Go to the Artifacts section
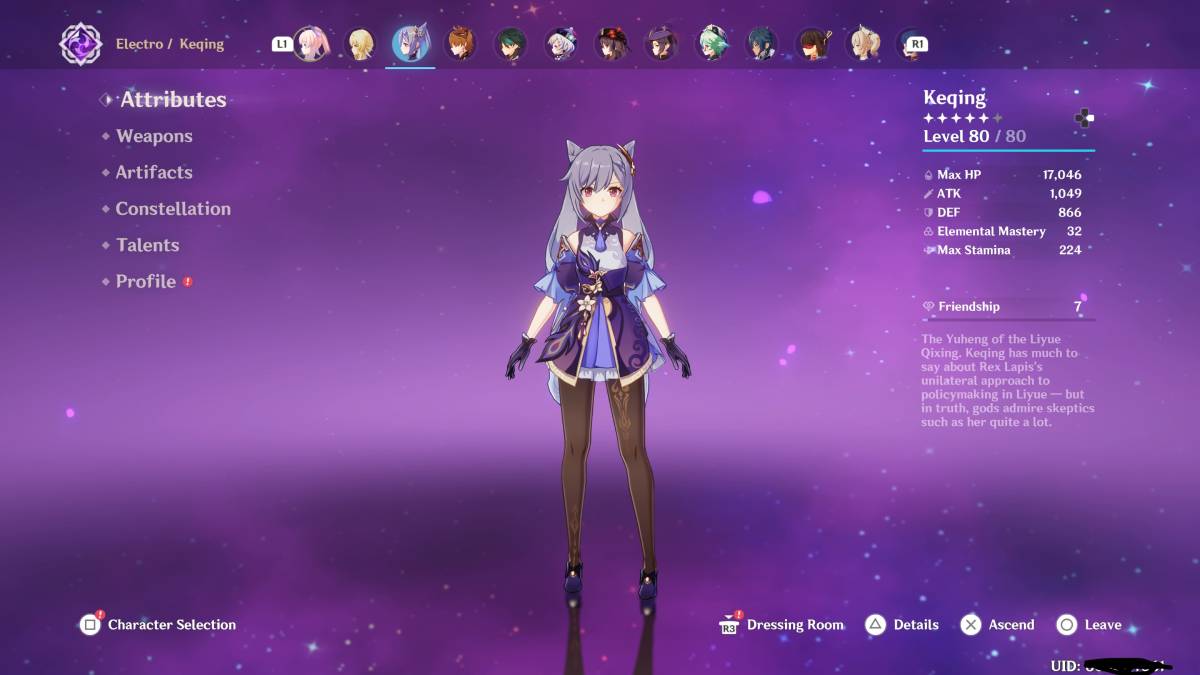The width and height of the screenshot is (1200, 675). [x=153, y=172]
